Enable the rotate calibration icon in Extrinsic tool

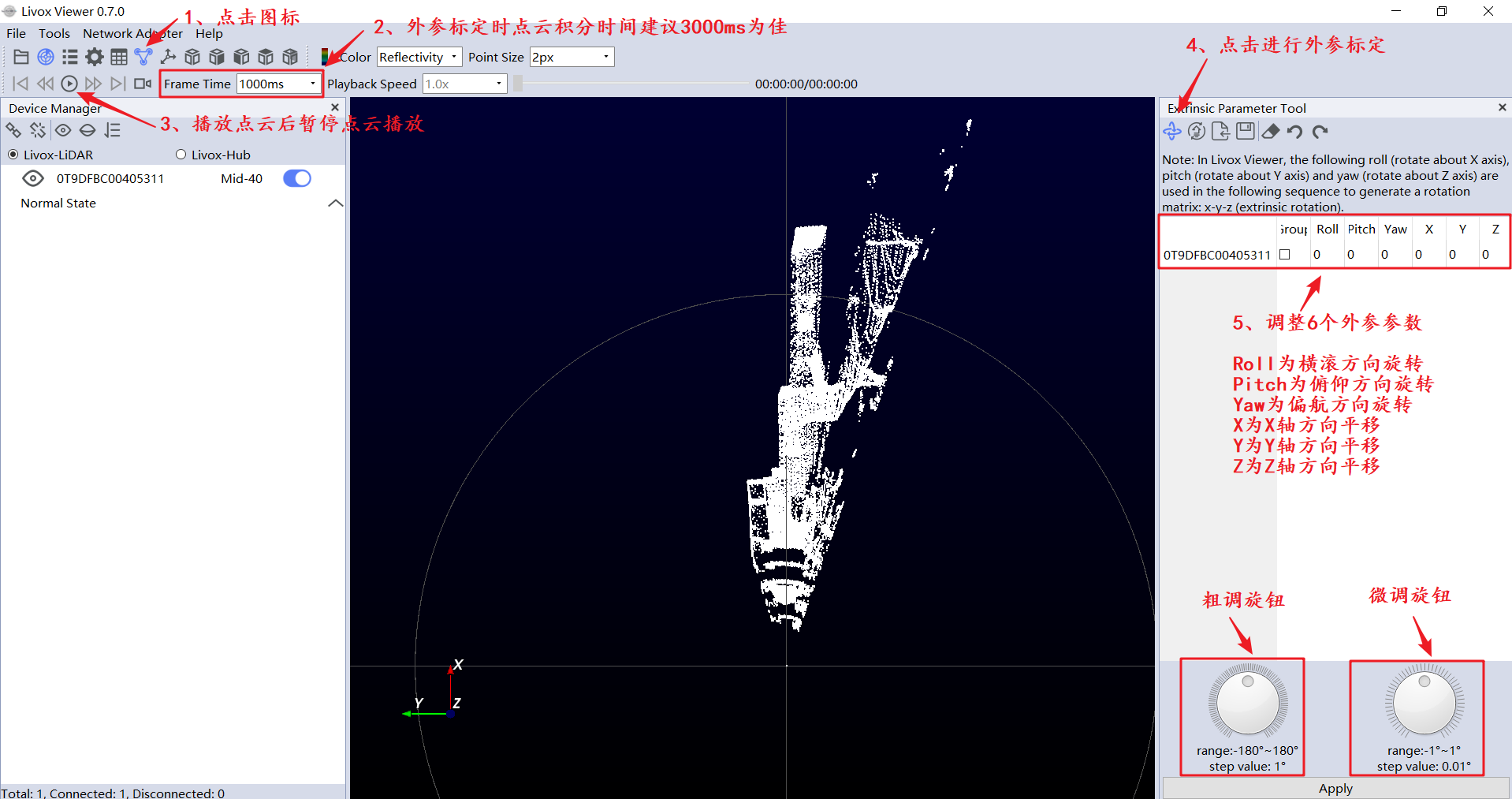click(1172, 132)
